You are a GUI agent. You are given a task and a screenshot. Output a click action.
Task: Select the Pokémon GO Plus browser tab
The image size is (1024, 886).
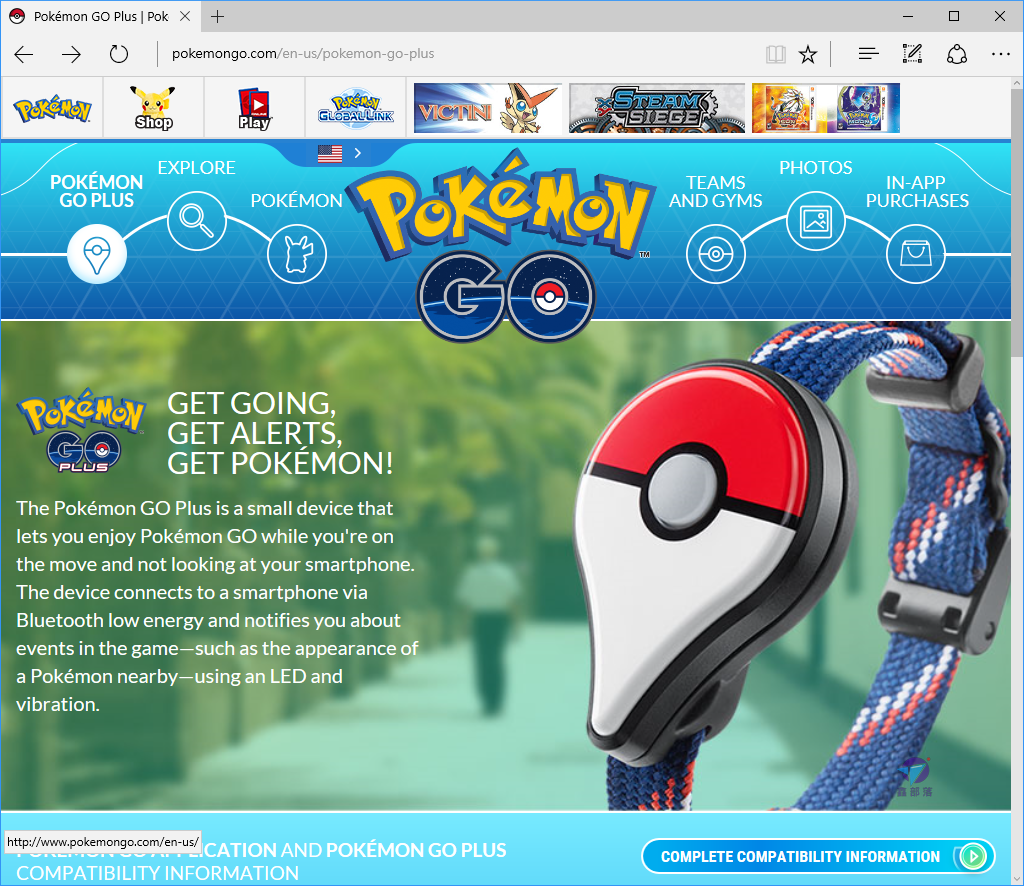[x=101, y=16]
